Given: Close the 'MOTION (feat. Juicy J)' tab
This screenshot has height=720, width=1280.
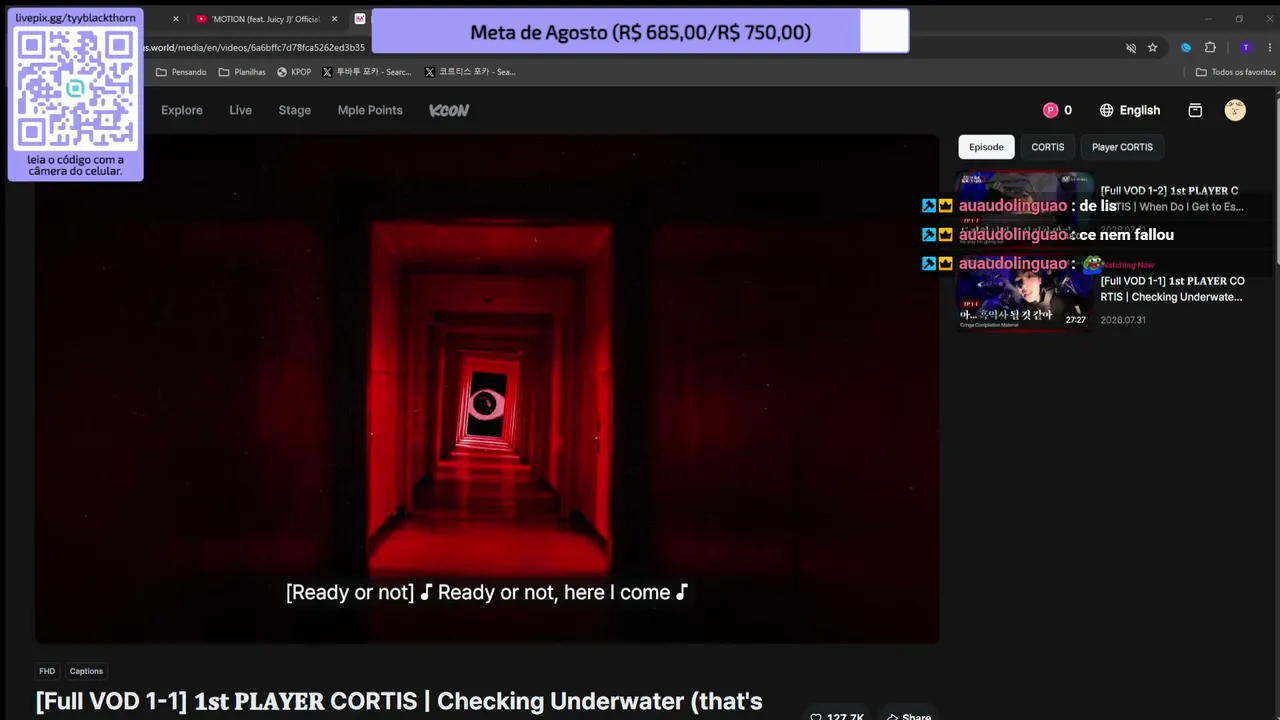Looking at the screenshot, I should (x=334, y=19).
